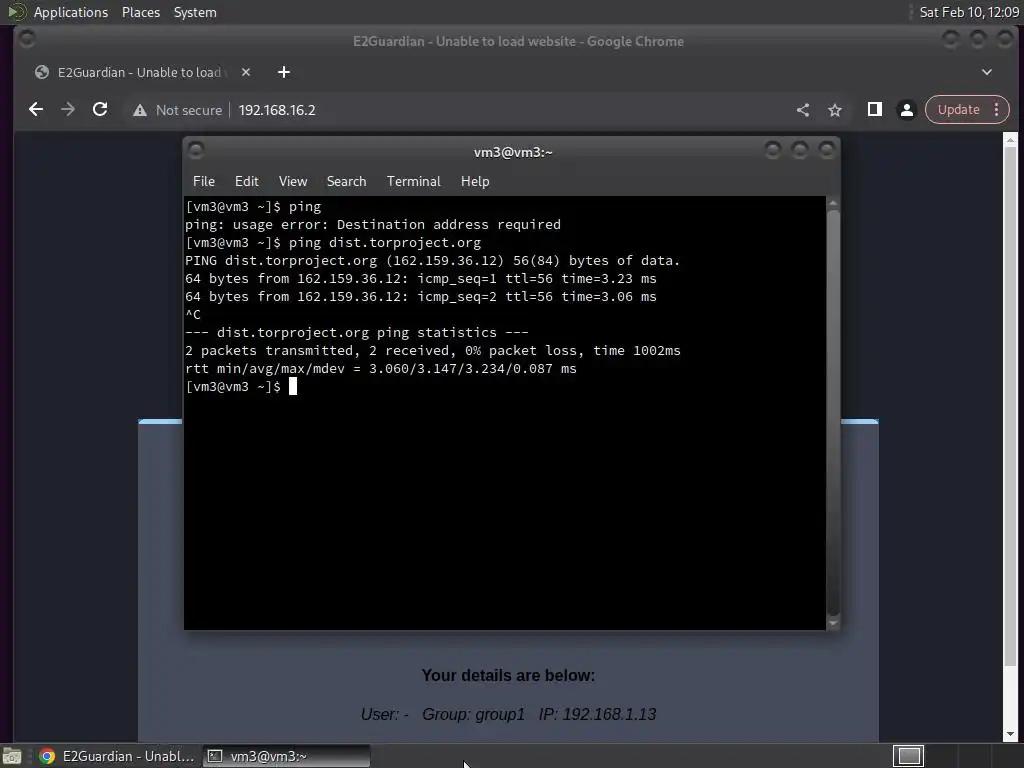Open Chrome profile avatar

click(x=906, y=110)
